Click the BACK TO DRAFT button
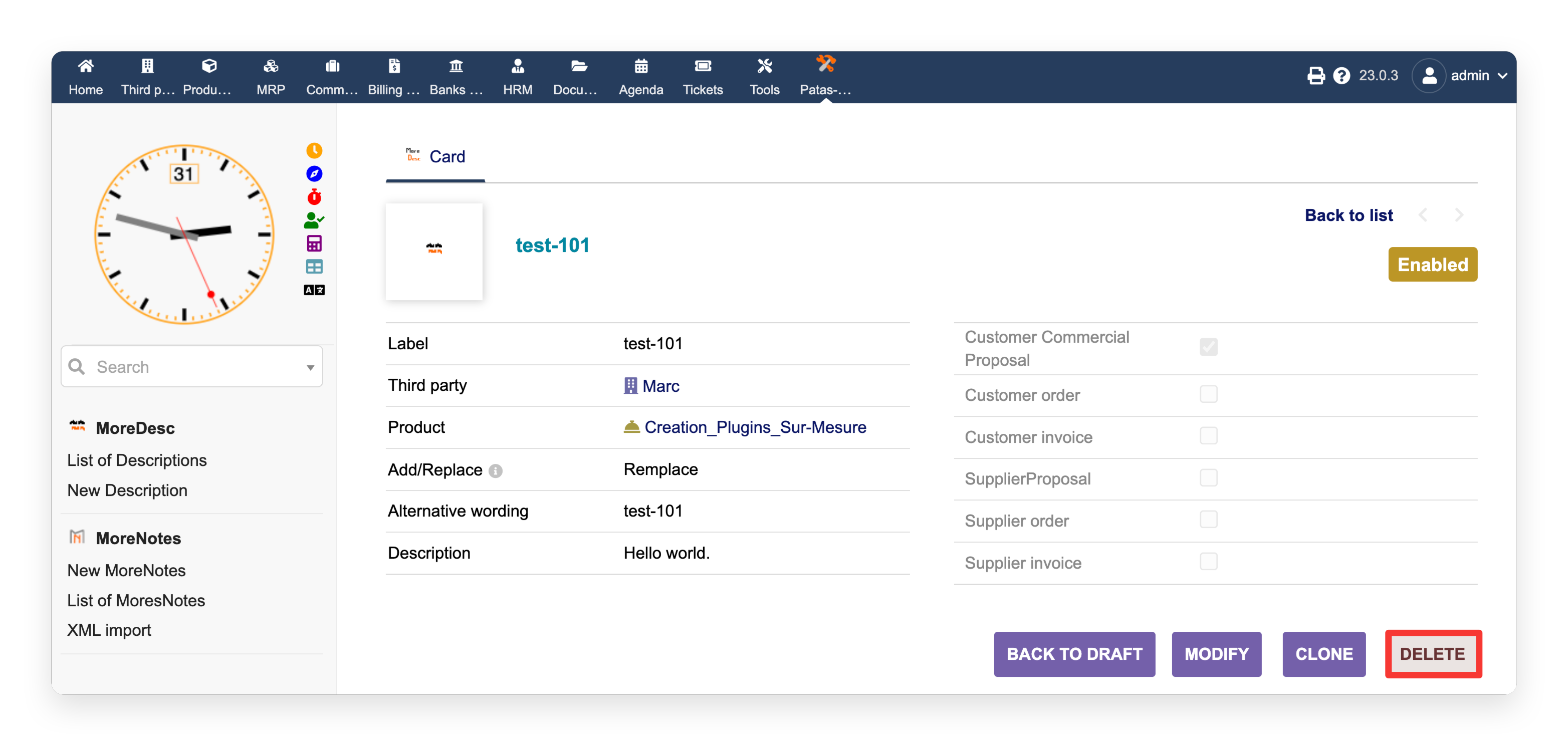The image size is (1568, 746). [1074, 654]
